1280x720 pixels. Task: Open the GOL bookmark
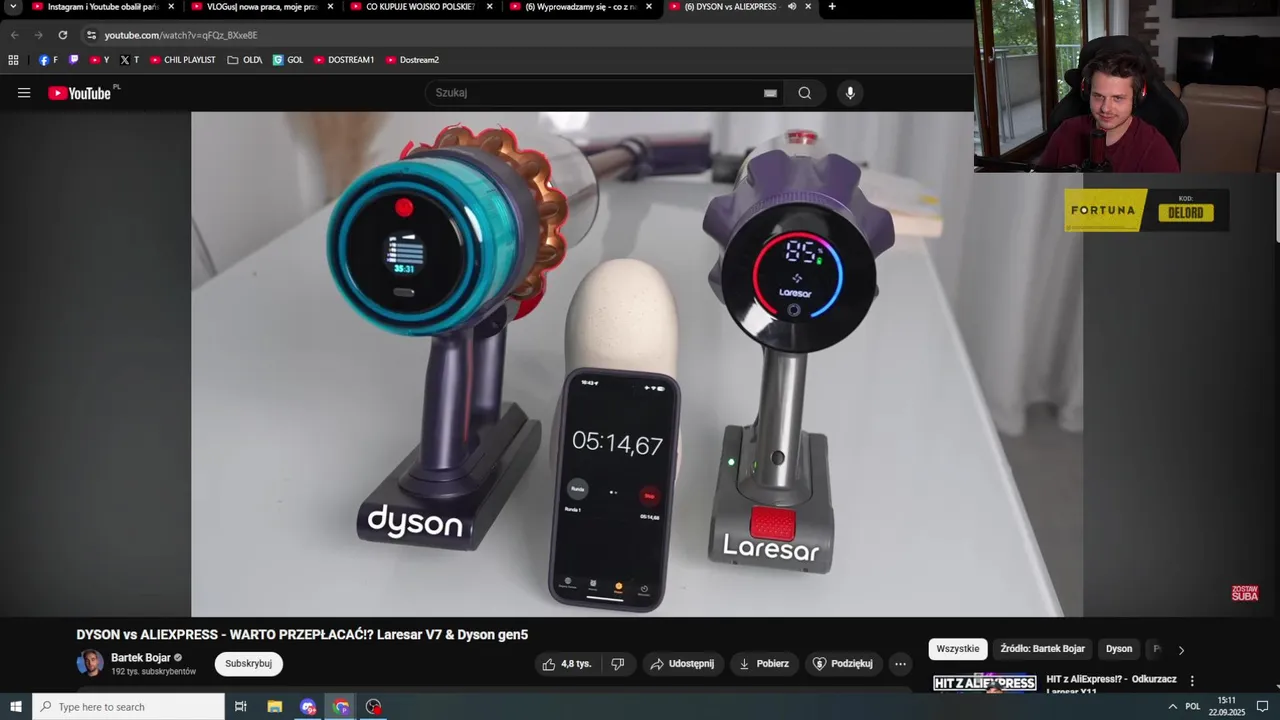tap(288, 60)
